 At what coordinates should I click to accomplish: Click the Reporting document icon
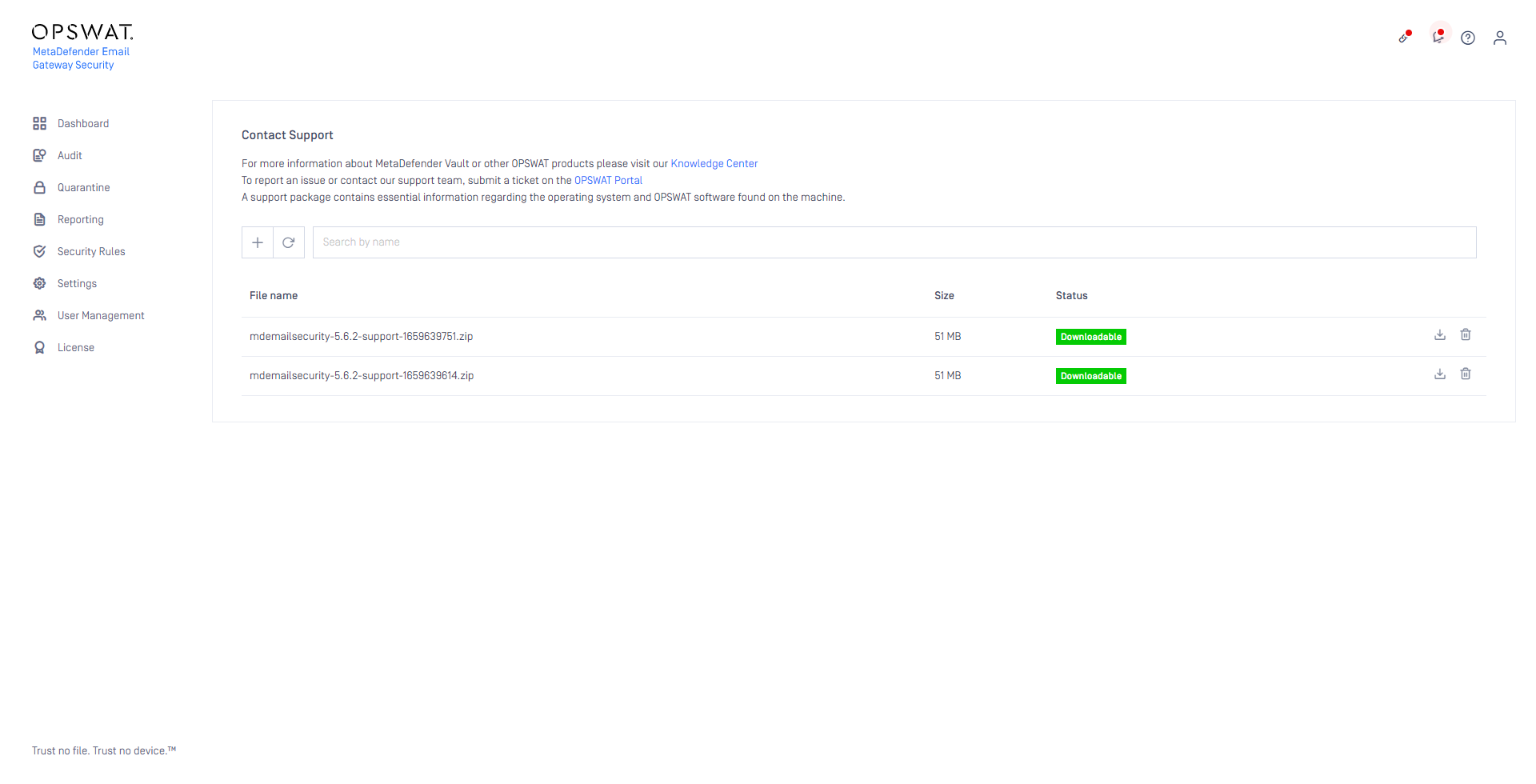[x=39, y=219]
